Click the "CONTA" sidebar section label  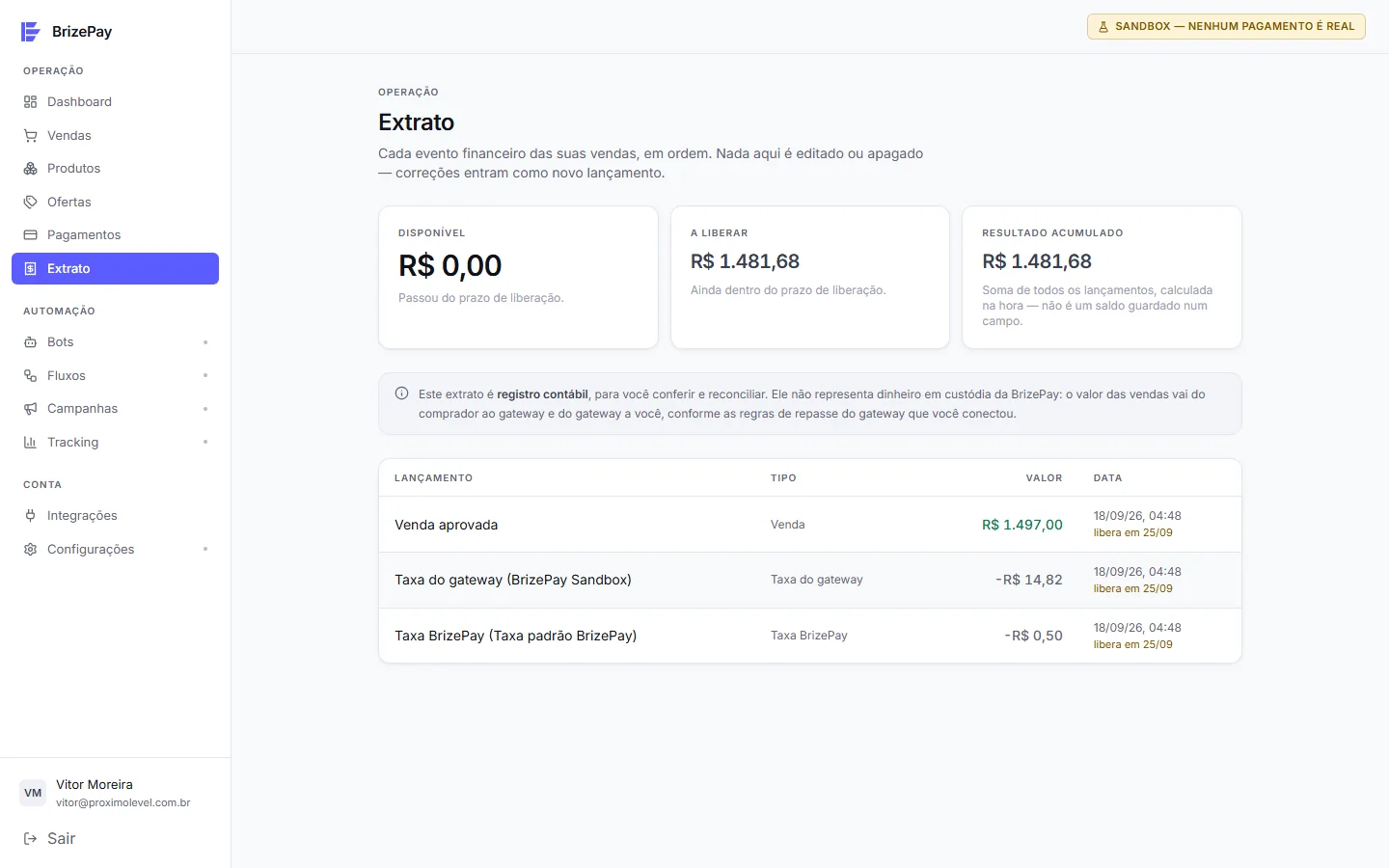[42, 485]
